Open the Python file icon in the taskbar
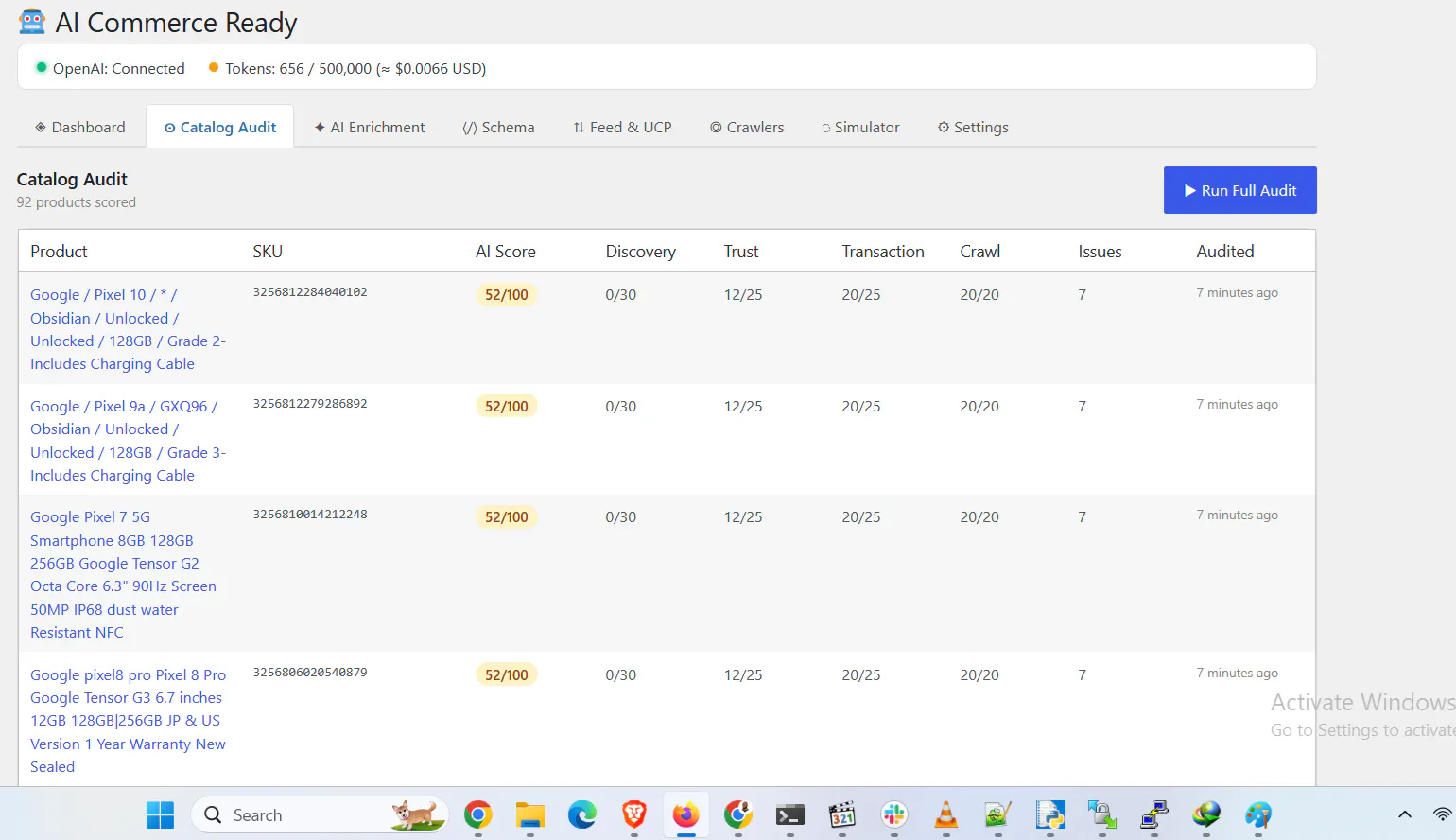1456x840 pixels. pos(1050,814)
